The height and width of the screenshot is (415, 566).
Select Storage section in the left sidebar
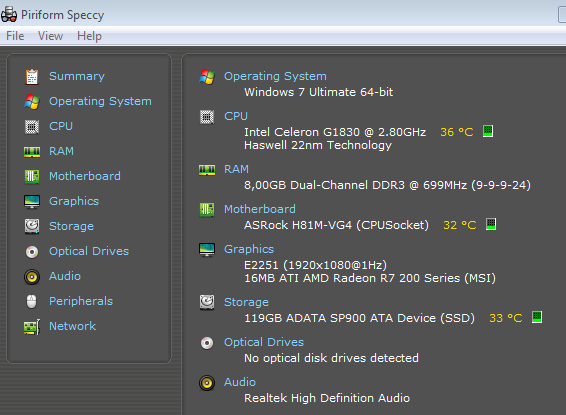(71, 226)
